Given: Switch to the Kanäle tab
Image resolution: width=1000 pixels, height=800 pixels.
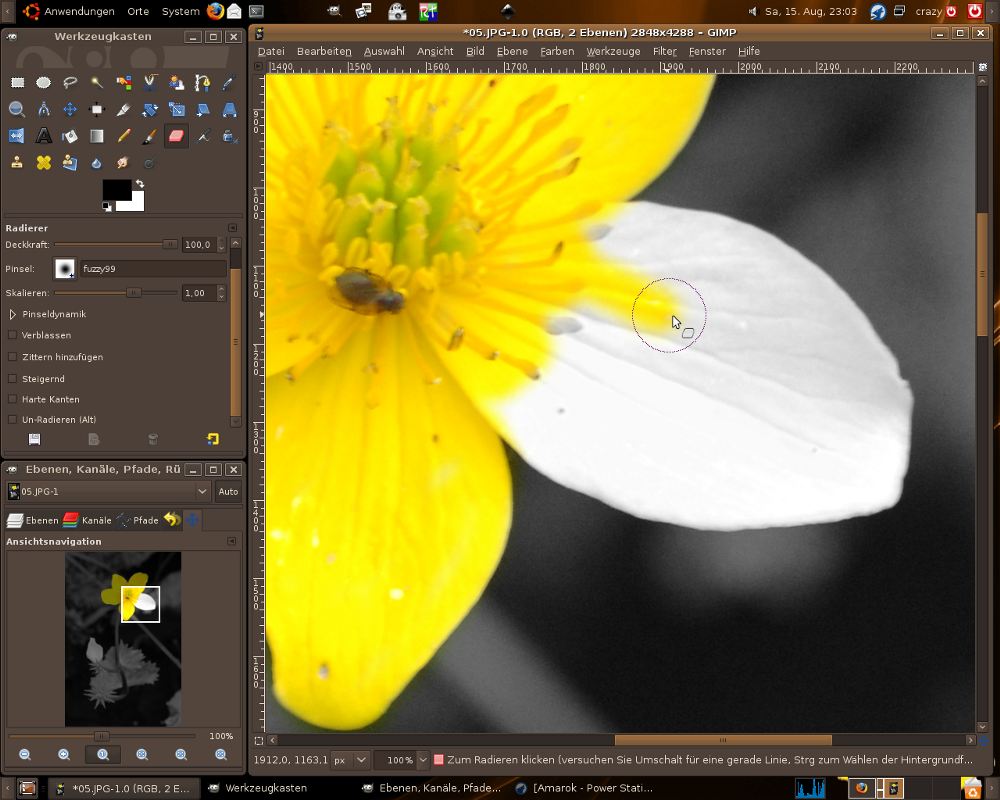Looking at the screenshot, I should [x=88, y=520].
